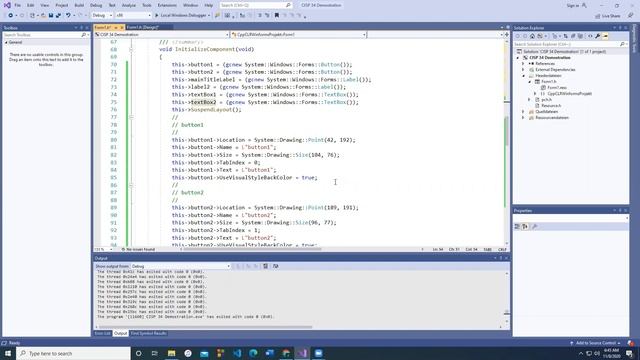The width and height of the screenshot is (640, 360).
Task: Click the Visual Studio logo icon
Action: click(x=7, y=5)
